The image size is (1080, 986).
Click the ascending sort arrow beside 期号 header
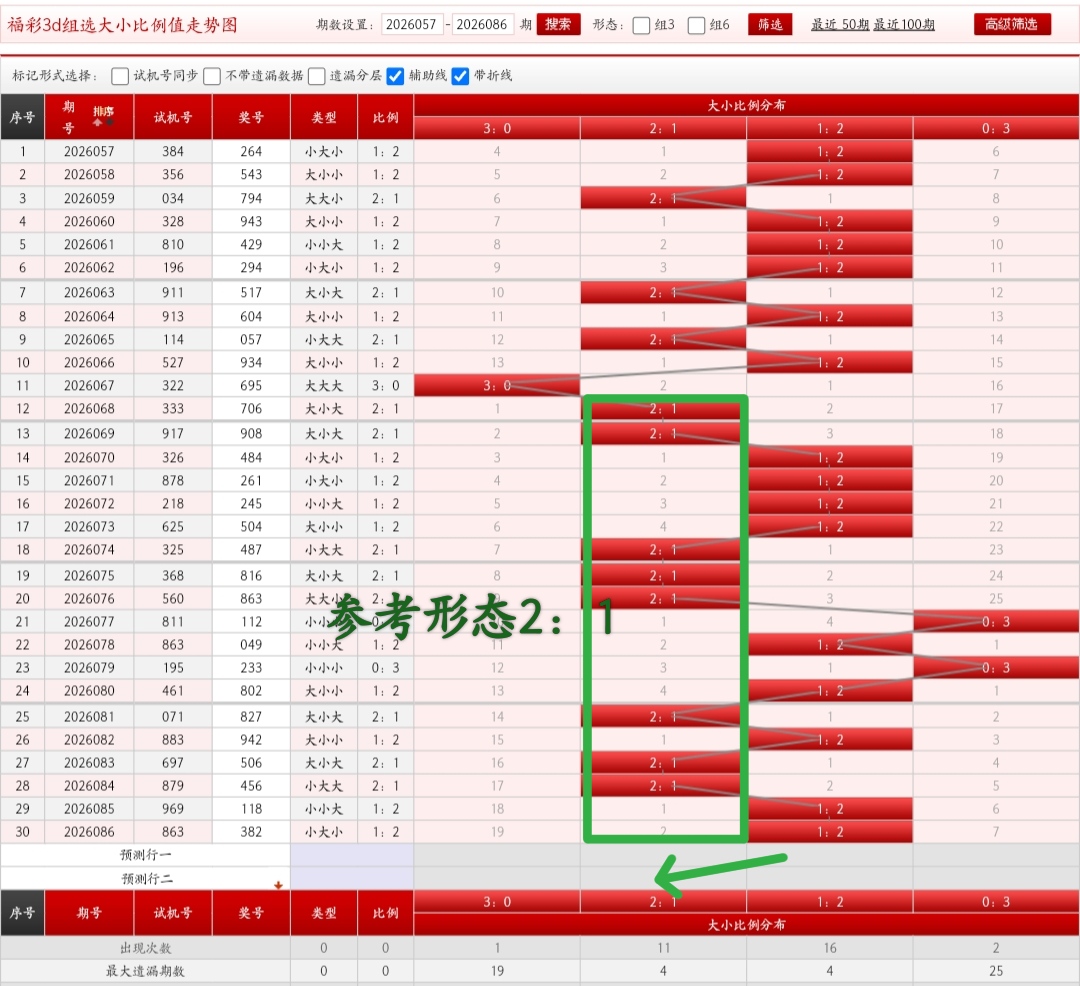click(98, 122)
